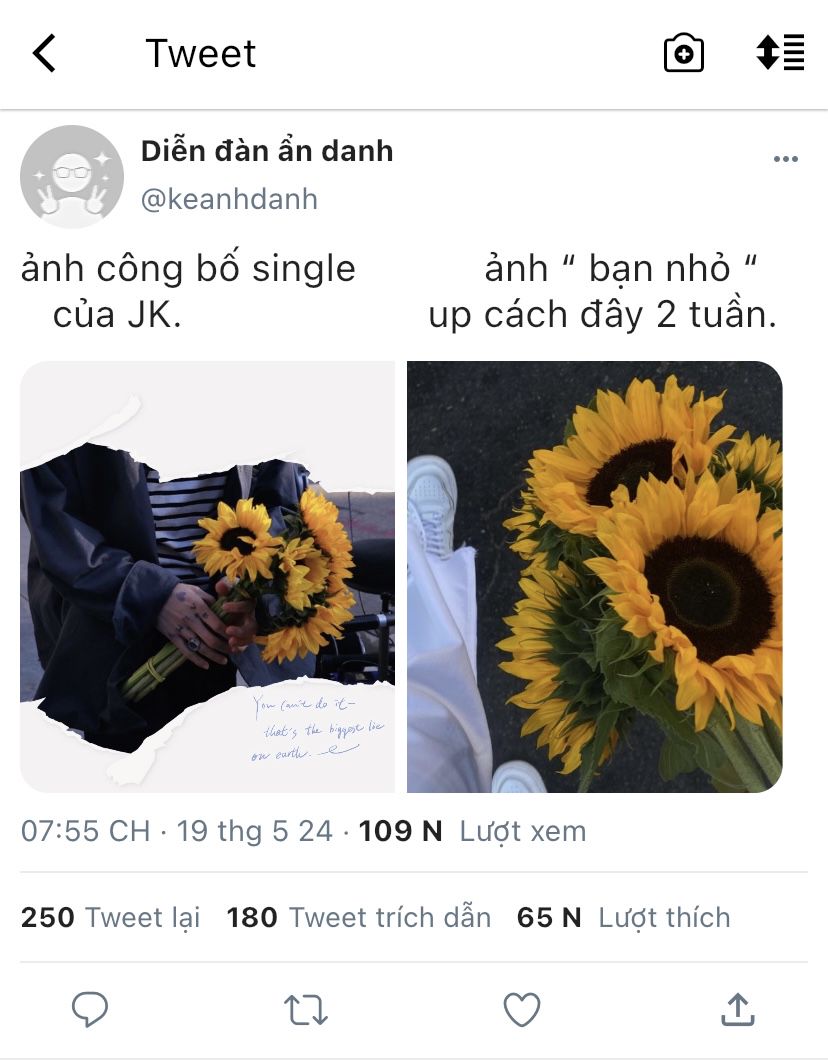Tap the reply speech bubble icon

tap(90, 1009)
